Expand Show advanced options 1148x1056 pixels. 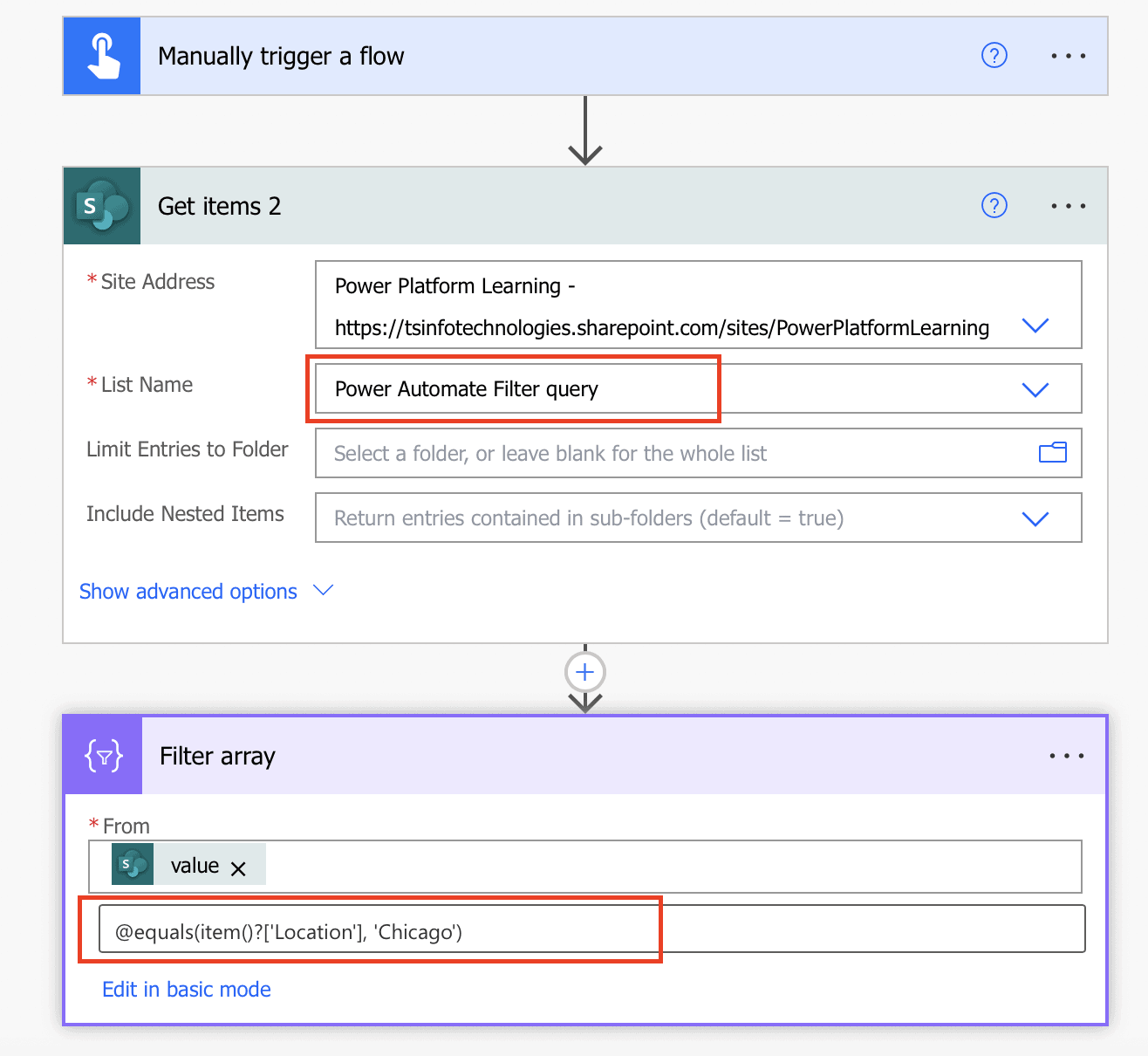(x=187, y=591)
